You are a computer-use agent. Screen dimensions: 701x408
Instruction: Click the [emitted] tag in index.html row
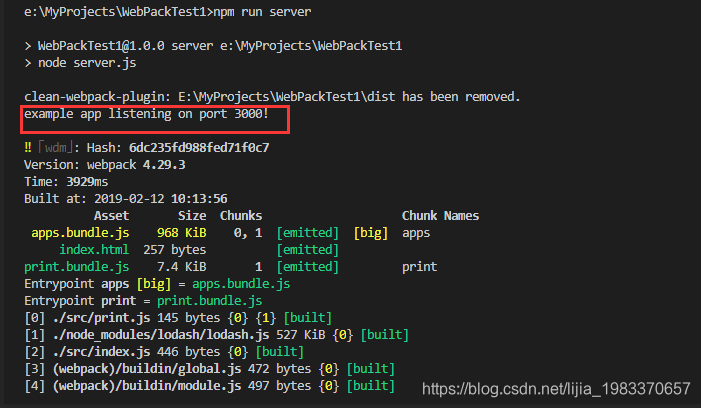tap(308, 250)
